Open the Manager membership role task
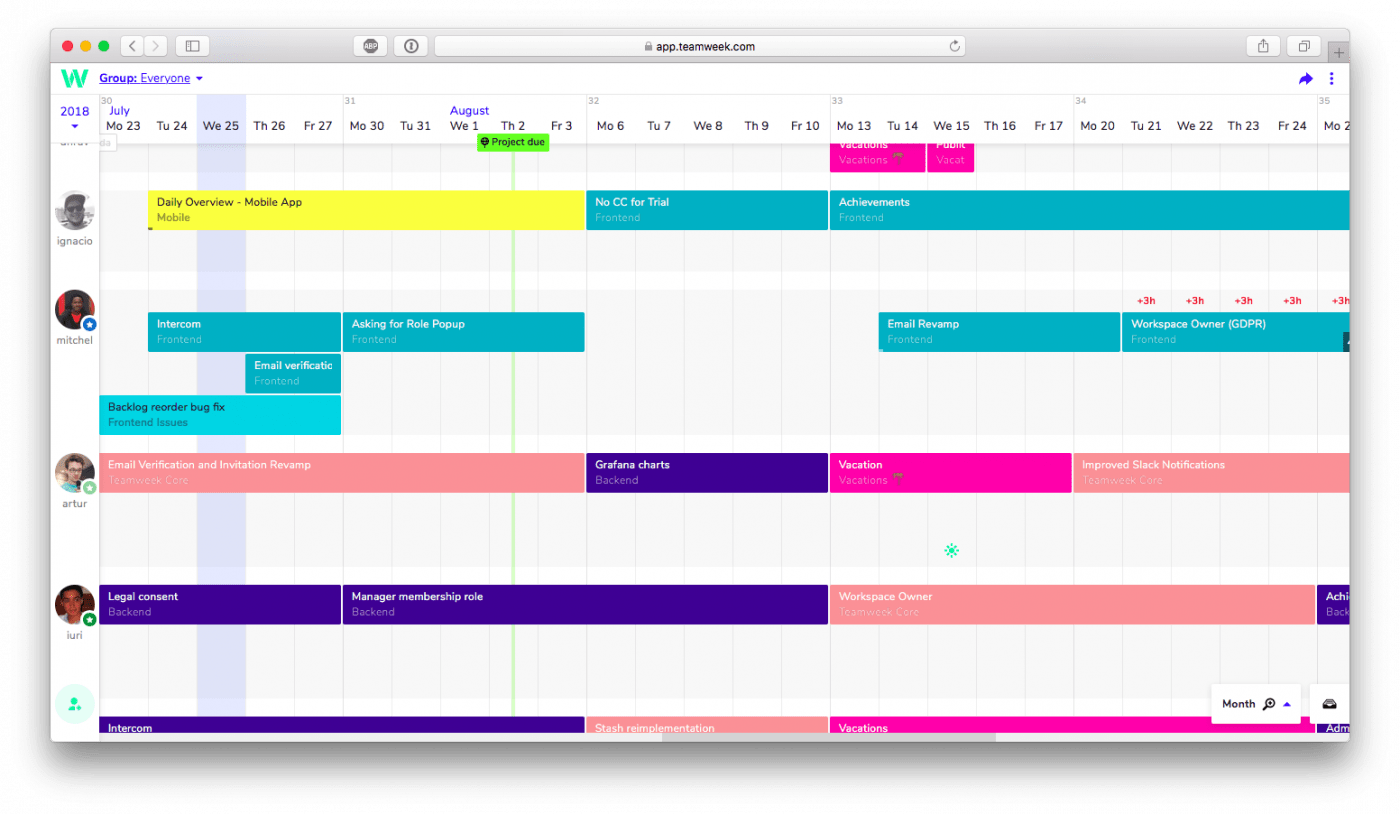Viewport: 1400px width, 814px height. point(585,605)
